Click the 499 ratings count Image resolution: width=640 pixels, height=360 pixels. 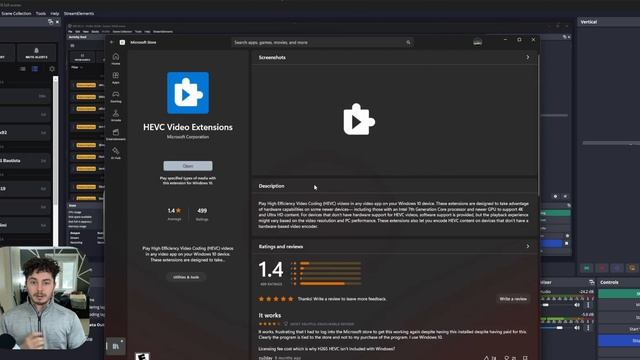[x=202, y=211]
